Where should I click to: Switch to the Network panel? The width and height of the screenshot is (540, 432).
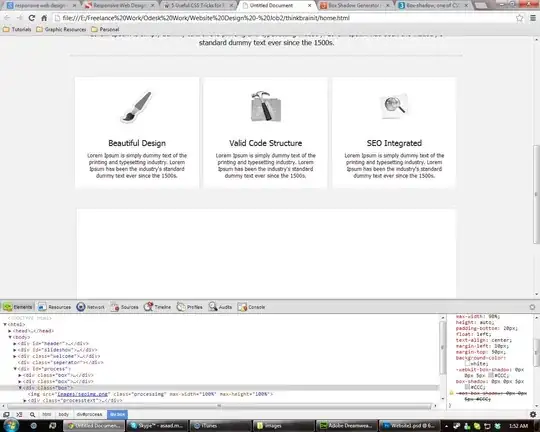coord(91,307)
